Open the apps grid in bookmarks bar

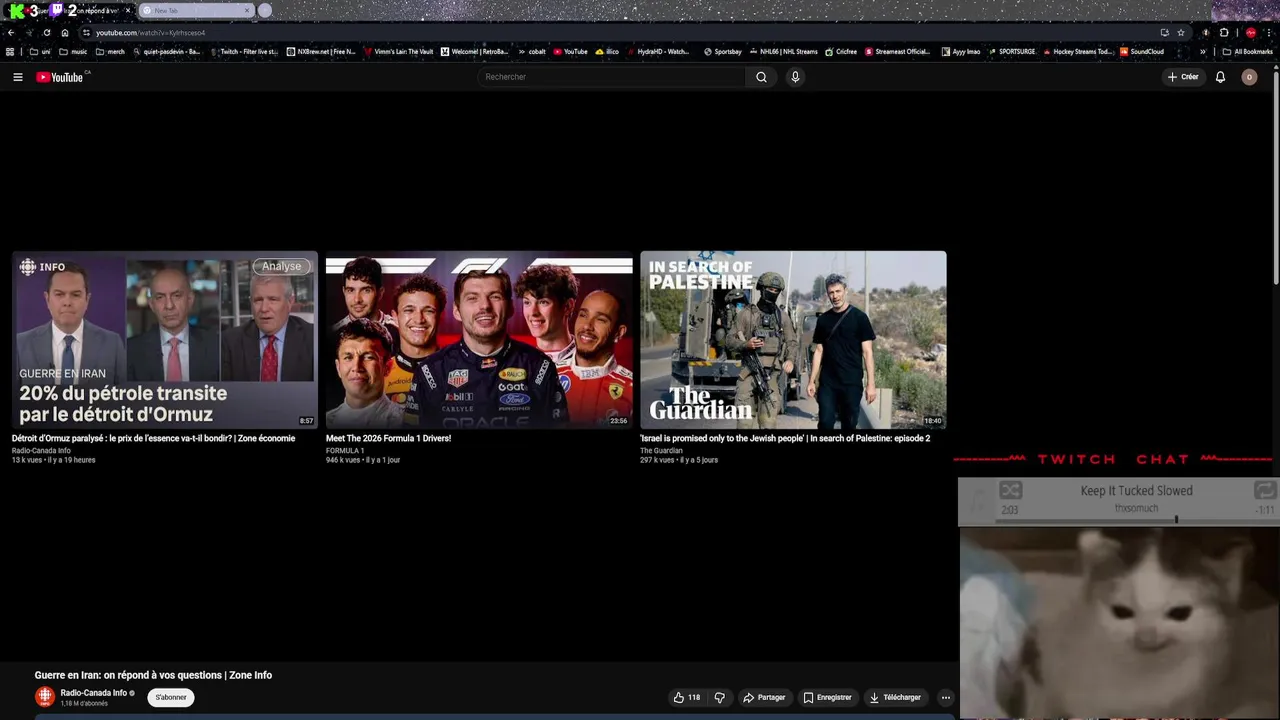[10, 52]
